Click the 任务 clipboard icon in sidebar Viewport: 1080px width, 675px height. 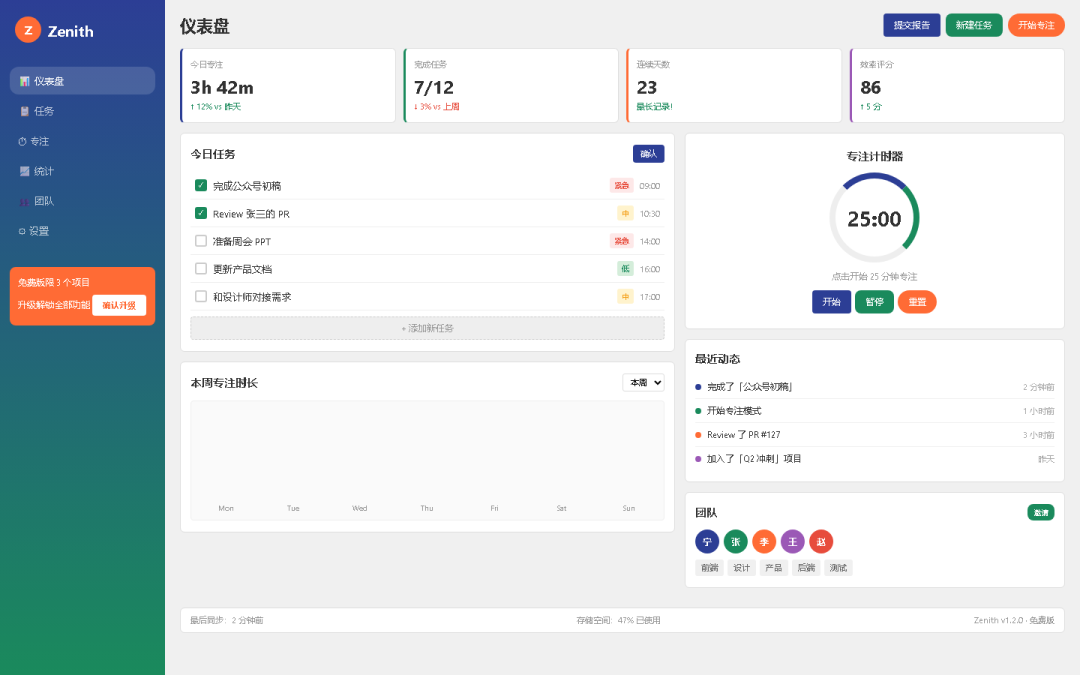pyautogui.click(x=25, y=111)
